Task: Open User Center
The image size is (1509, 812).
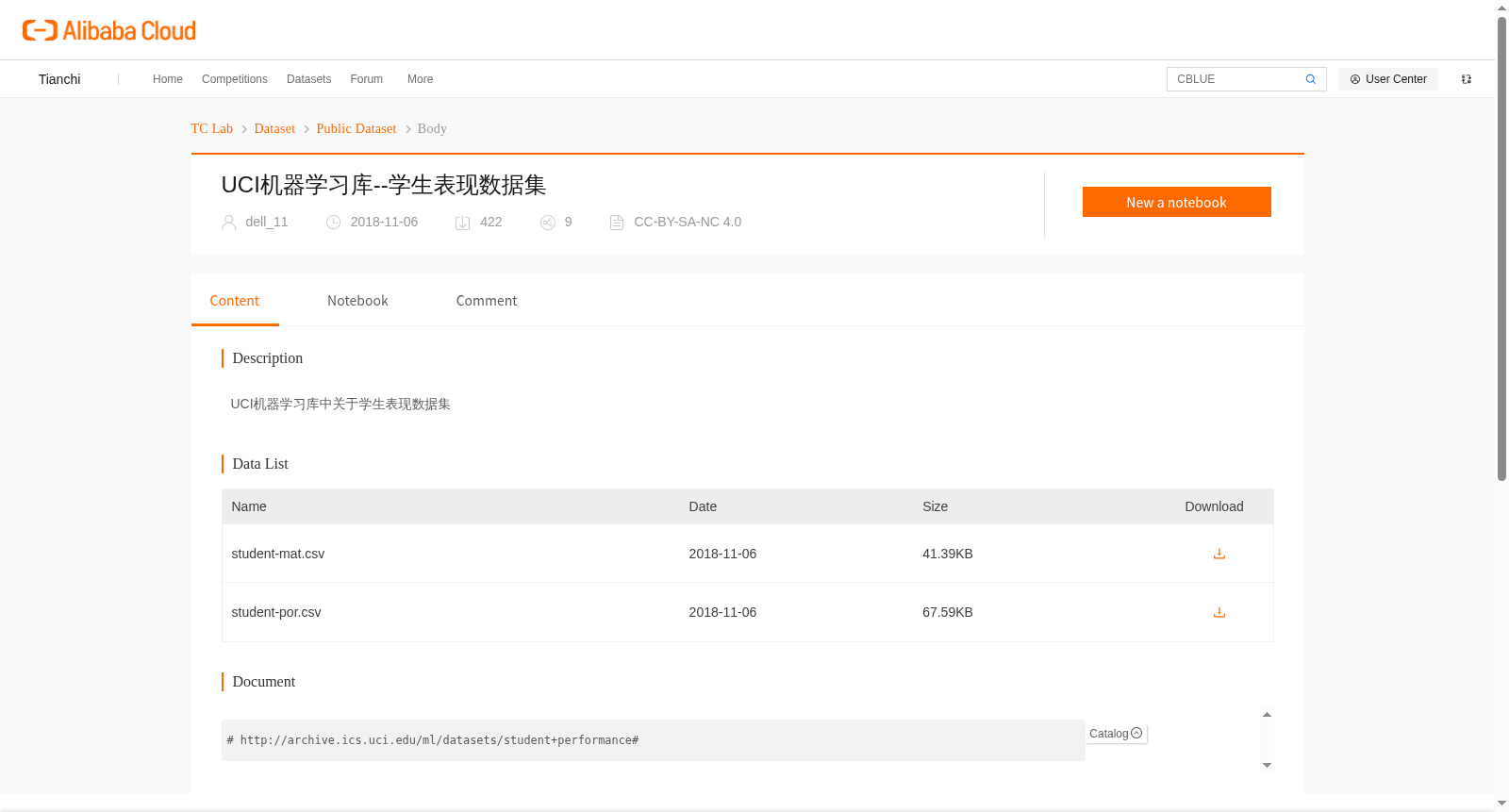Action: (x=1388, y=79)
